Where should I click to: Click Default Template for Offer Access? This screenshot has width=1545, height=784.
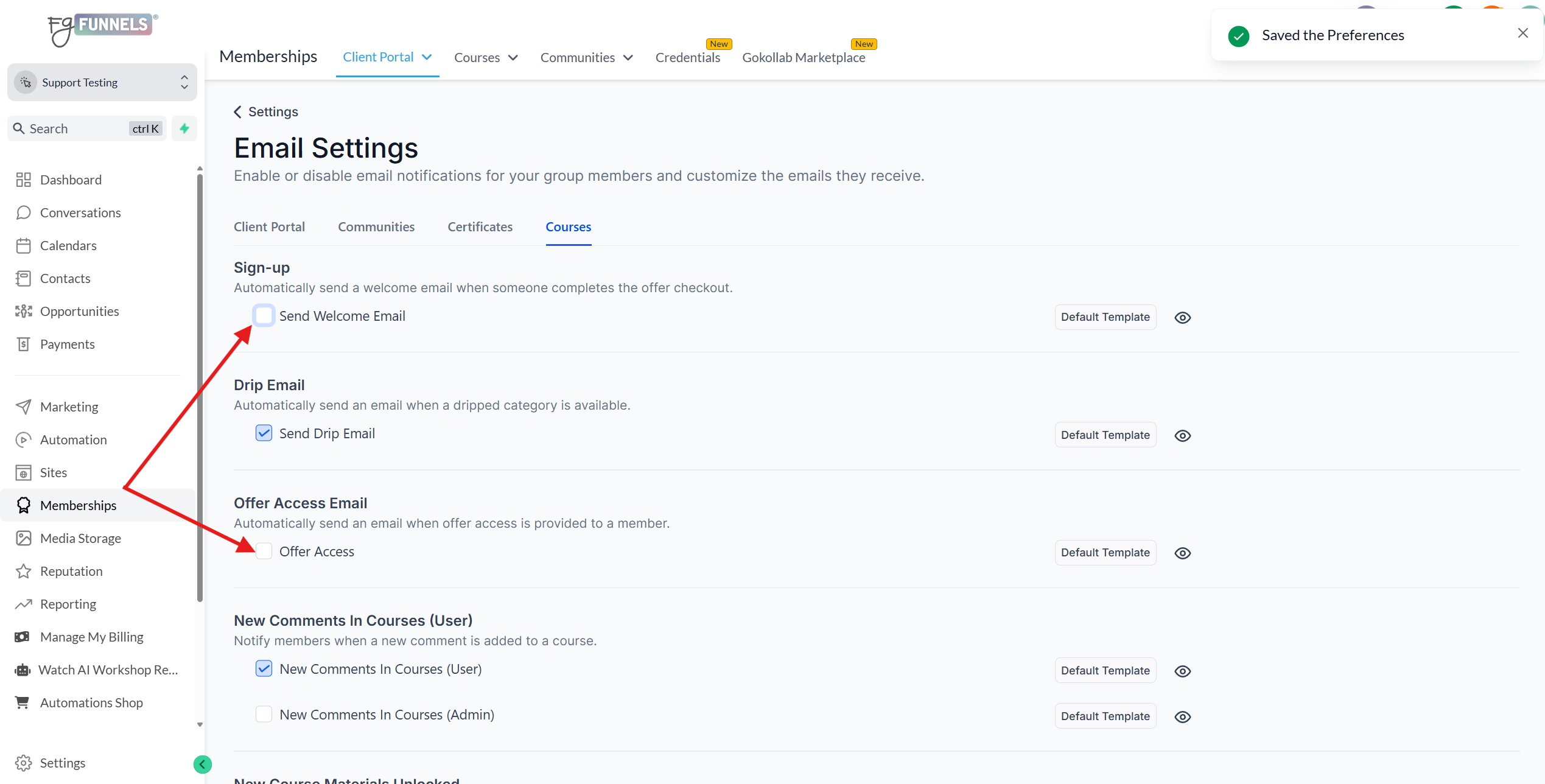point(1104,553)
